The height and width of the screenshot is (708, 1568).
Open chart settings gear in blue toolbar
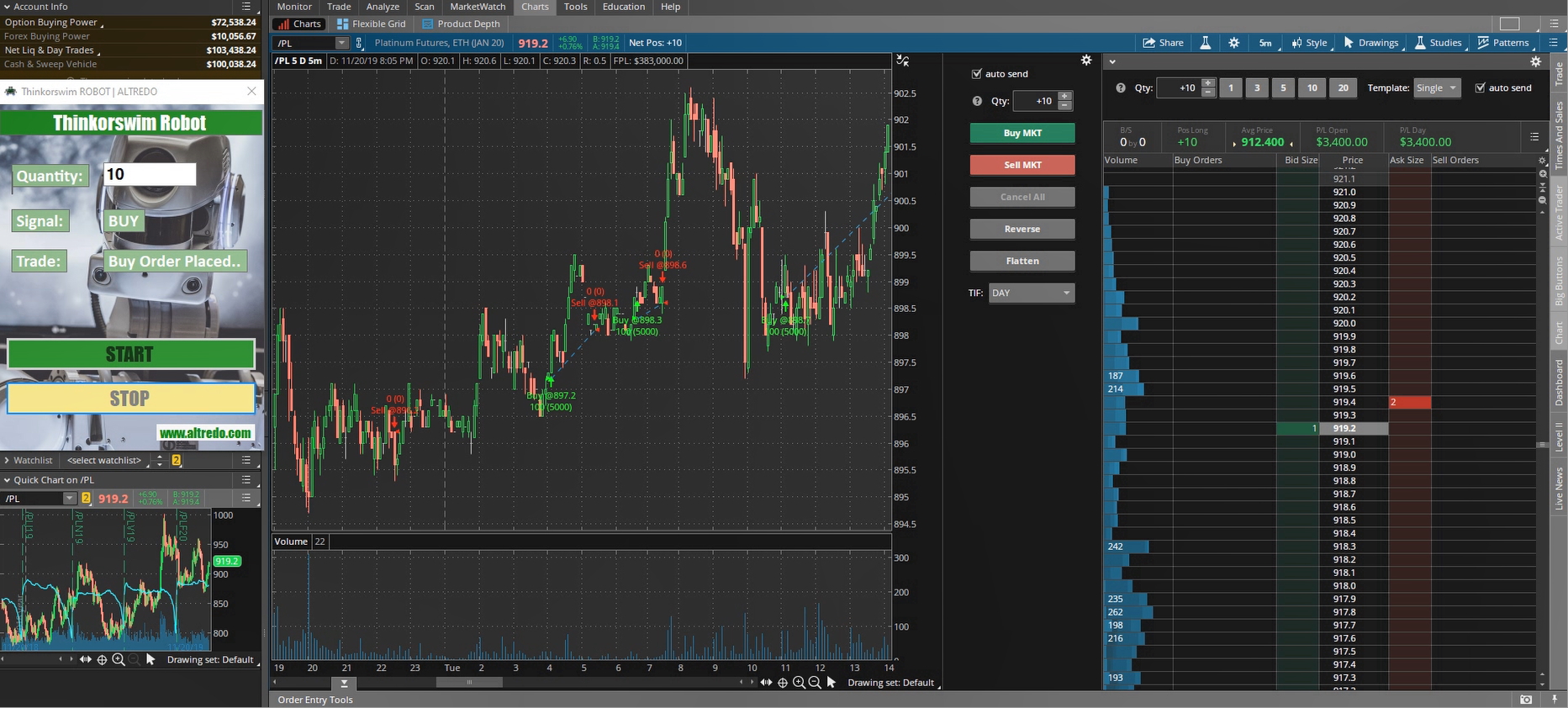(1233, 43)
